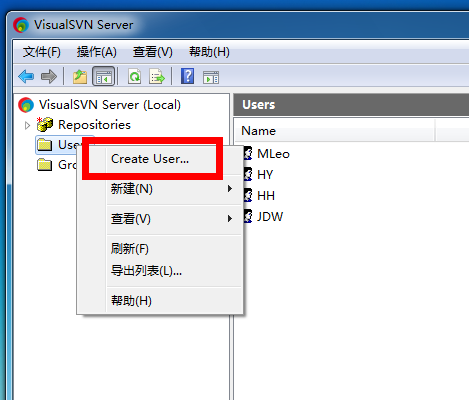Open the 帮助(H) menu in menu bar
The width and height of the screenshot is (469, 400).
click(x=209, y=52)
